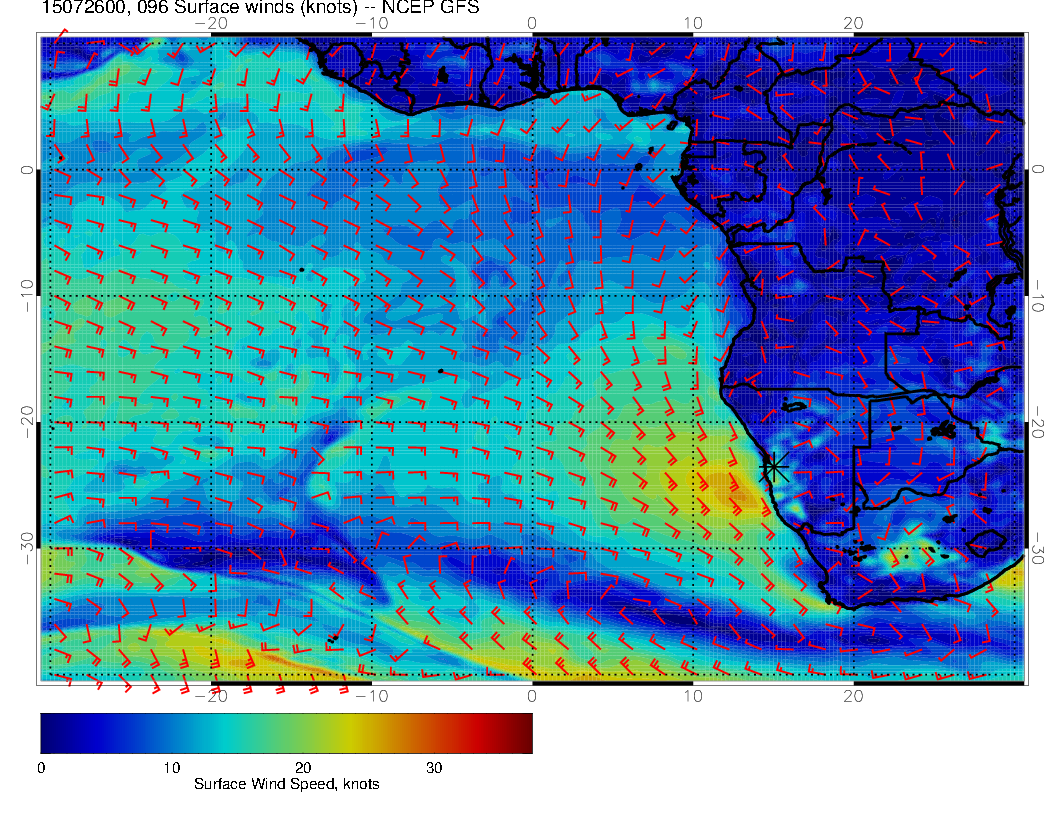Click the "0" tick label under the color bar
This screenshot has width=1056, height=816.
41,768
